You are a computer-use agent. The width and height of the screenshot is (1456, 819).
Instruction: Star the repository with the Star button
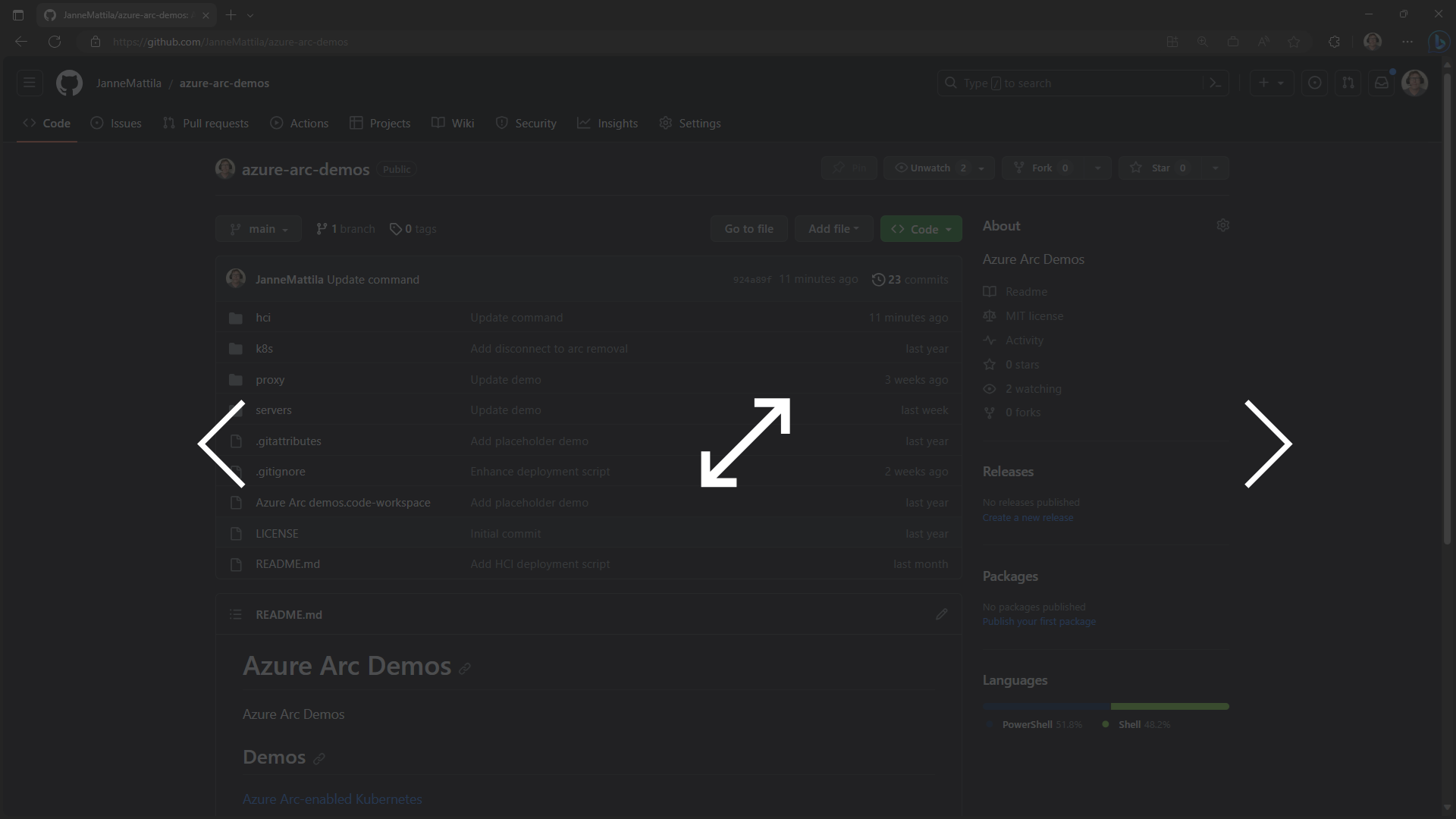[1160, 168]
